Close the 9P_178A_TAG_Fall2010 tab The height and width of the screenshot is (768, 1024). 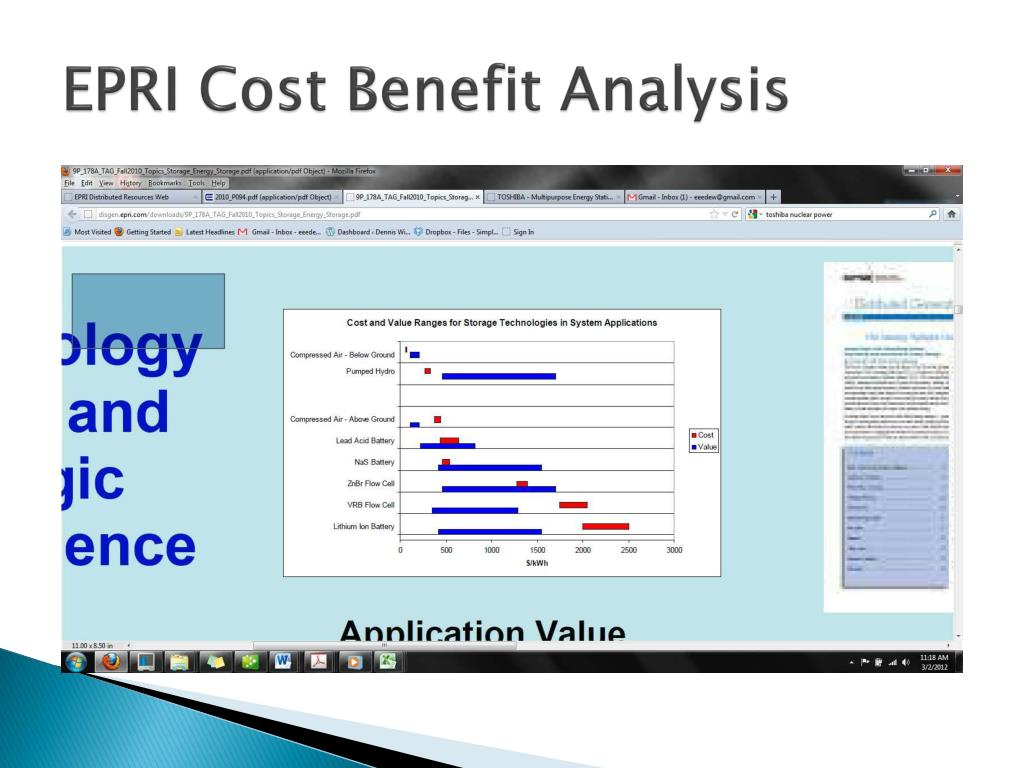[477, 197]
